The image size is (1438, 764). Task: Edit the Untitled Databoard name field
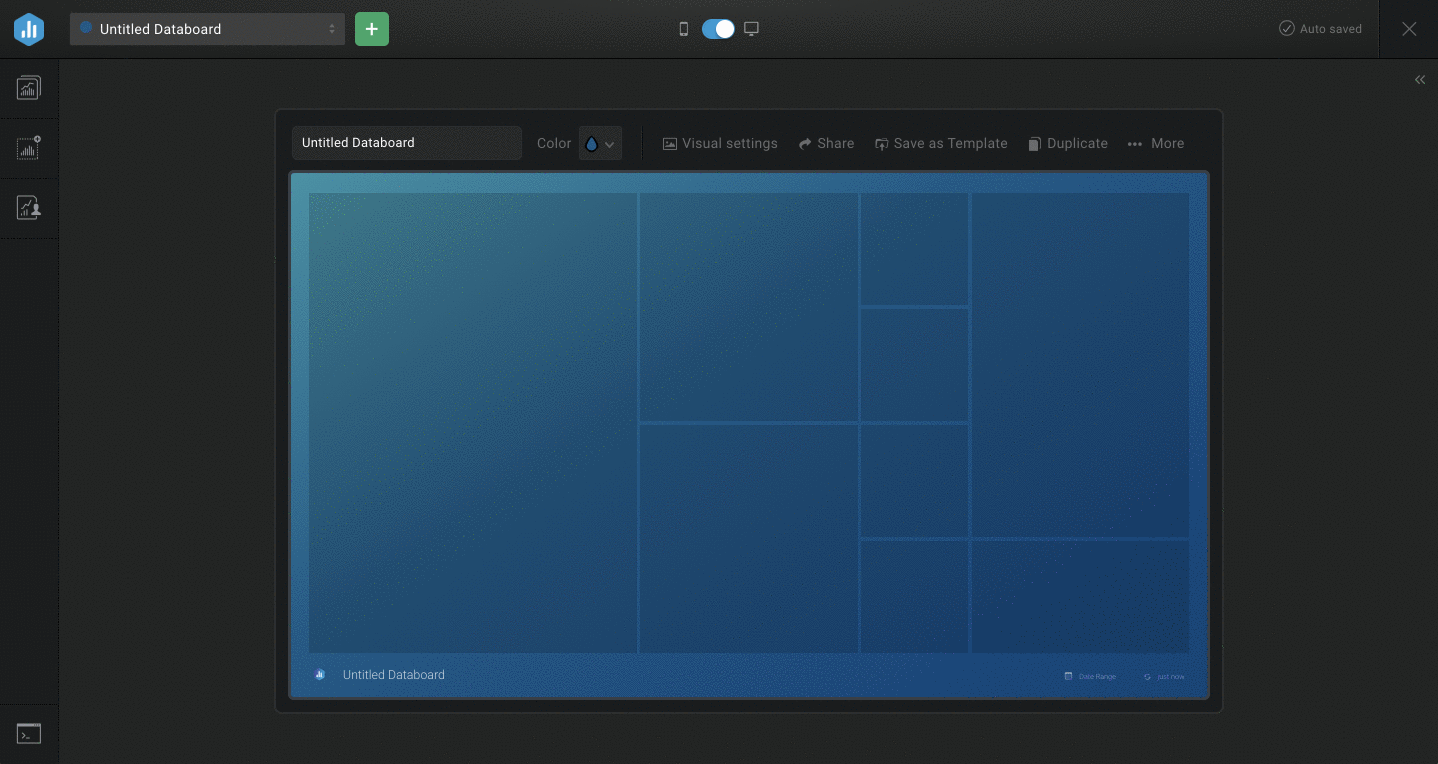click(407, 143)
